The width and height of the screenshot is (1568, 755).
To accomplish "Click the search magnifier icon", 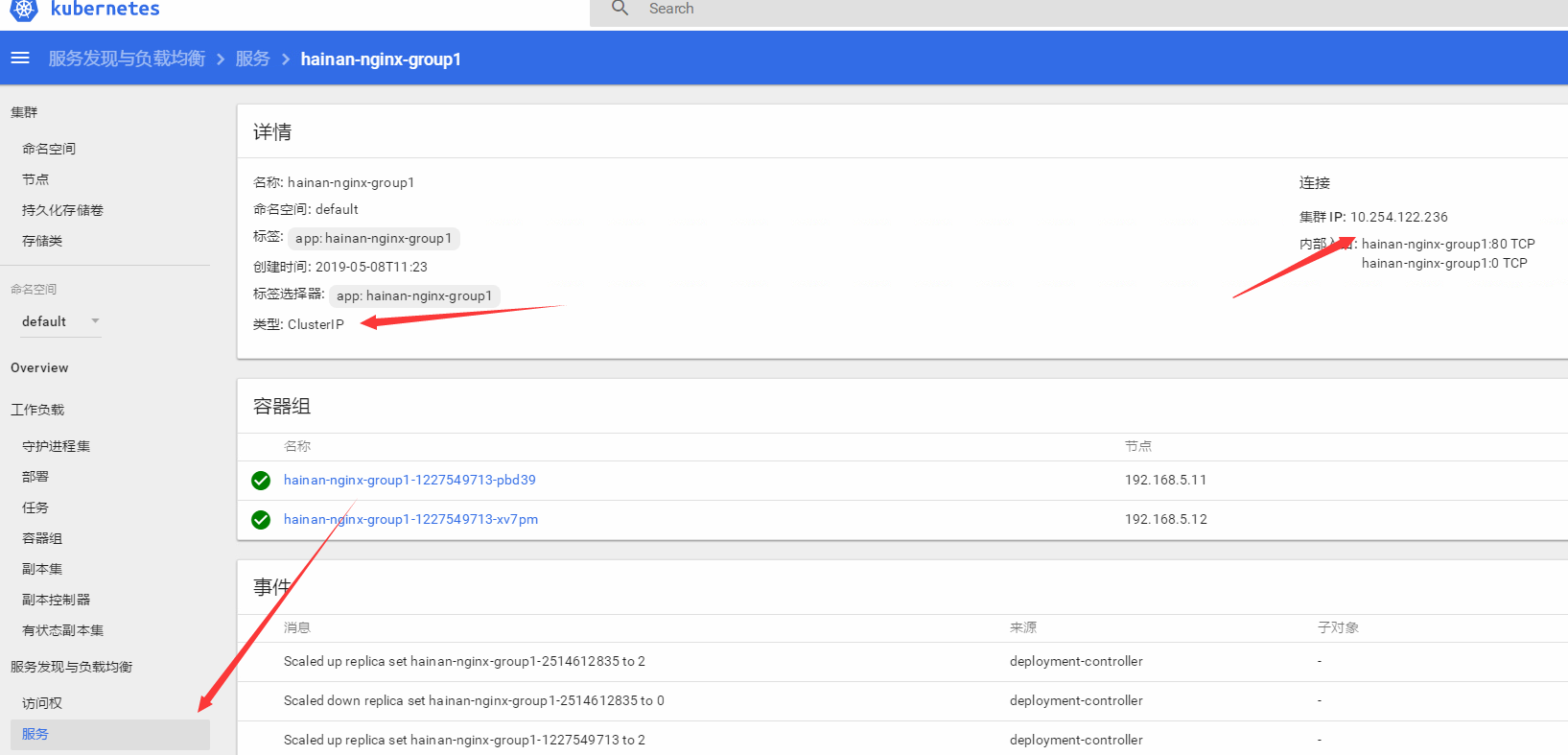I will pos(620,8).
